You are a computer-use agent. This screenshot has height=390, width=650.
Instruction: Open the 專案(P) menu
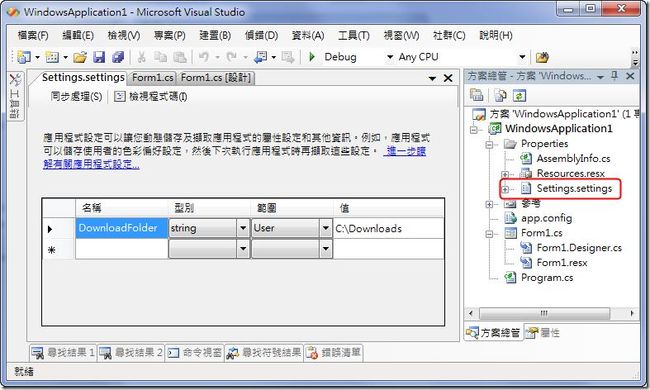pos(170,36)
